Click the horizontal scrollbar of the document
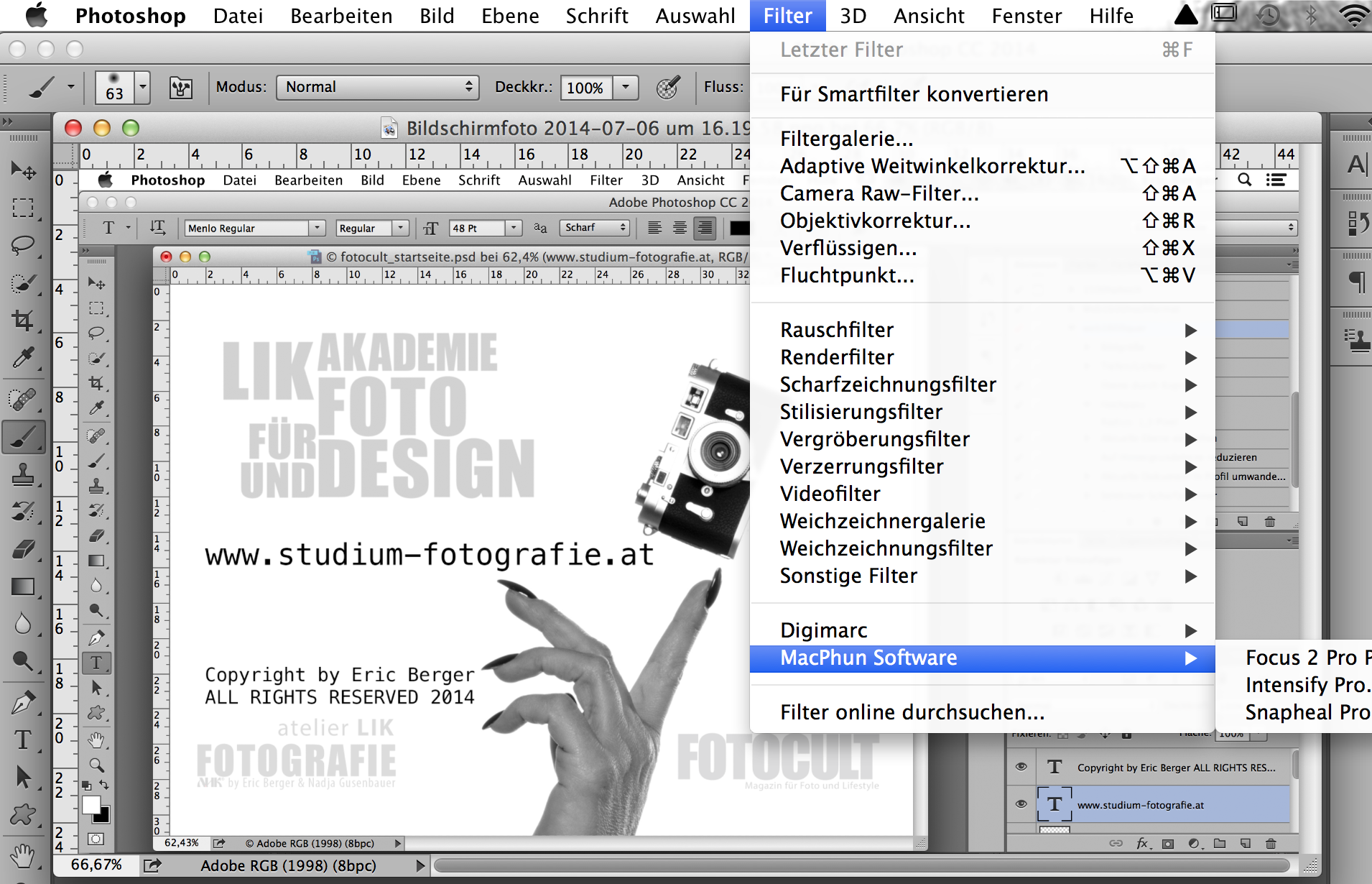This screenshot has width=1372, height=884. click(862, 865)
